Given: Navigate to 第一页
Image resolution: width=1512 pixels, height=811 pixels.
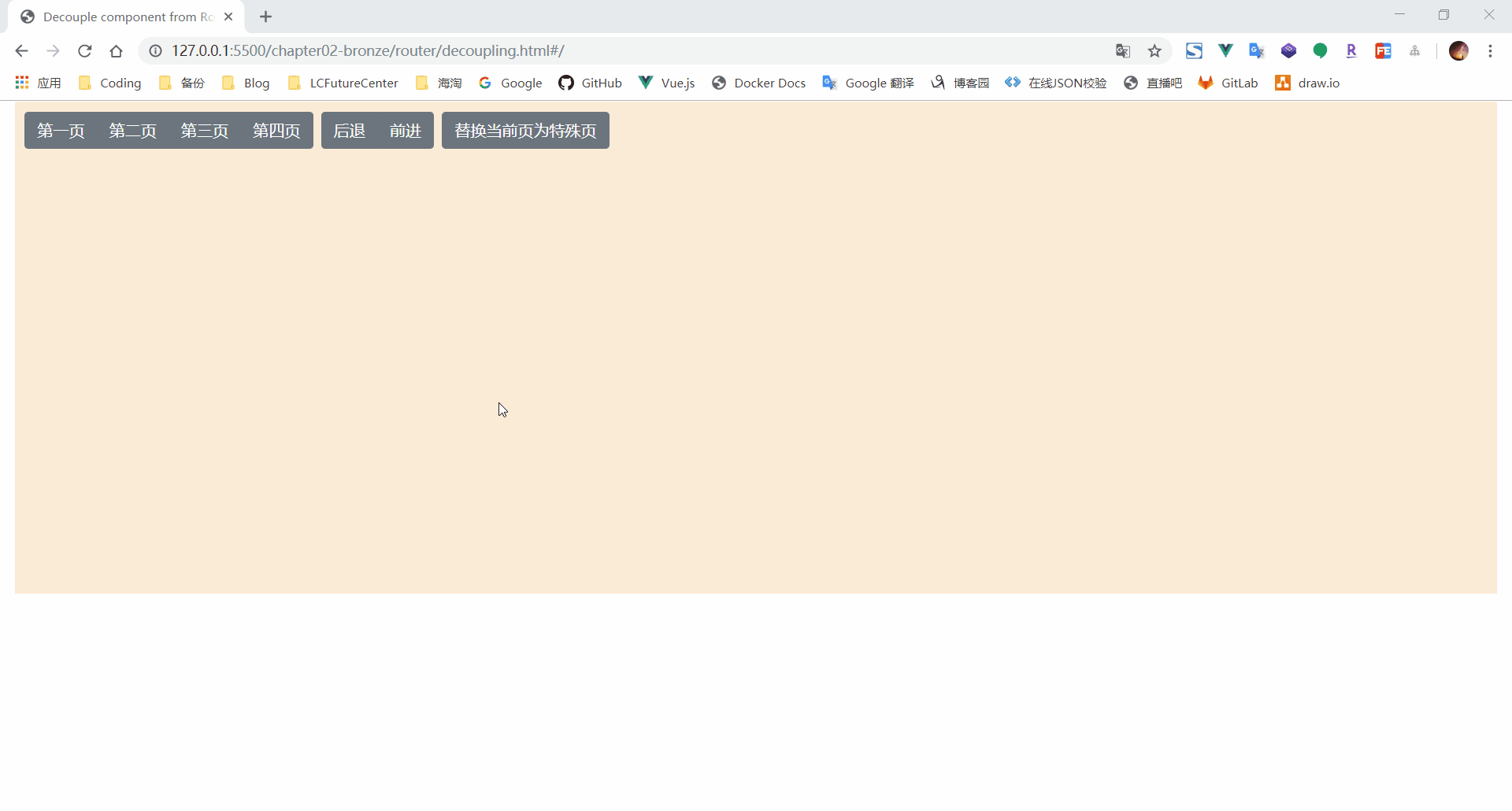Looking at the screenshot, I should click(x=61, y=131).
